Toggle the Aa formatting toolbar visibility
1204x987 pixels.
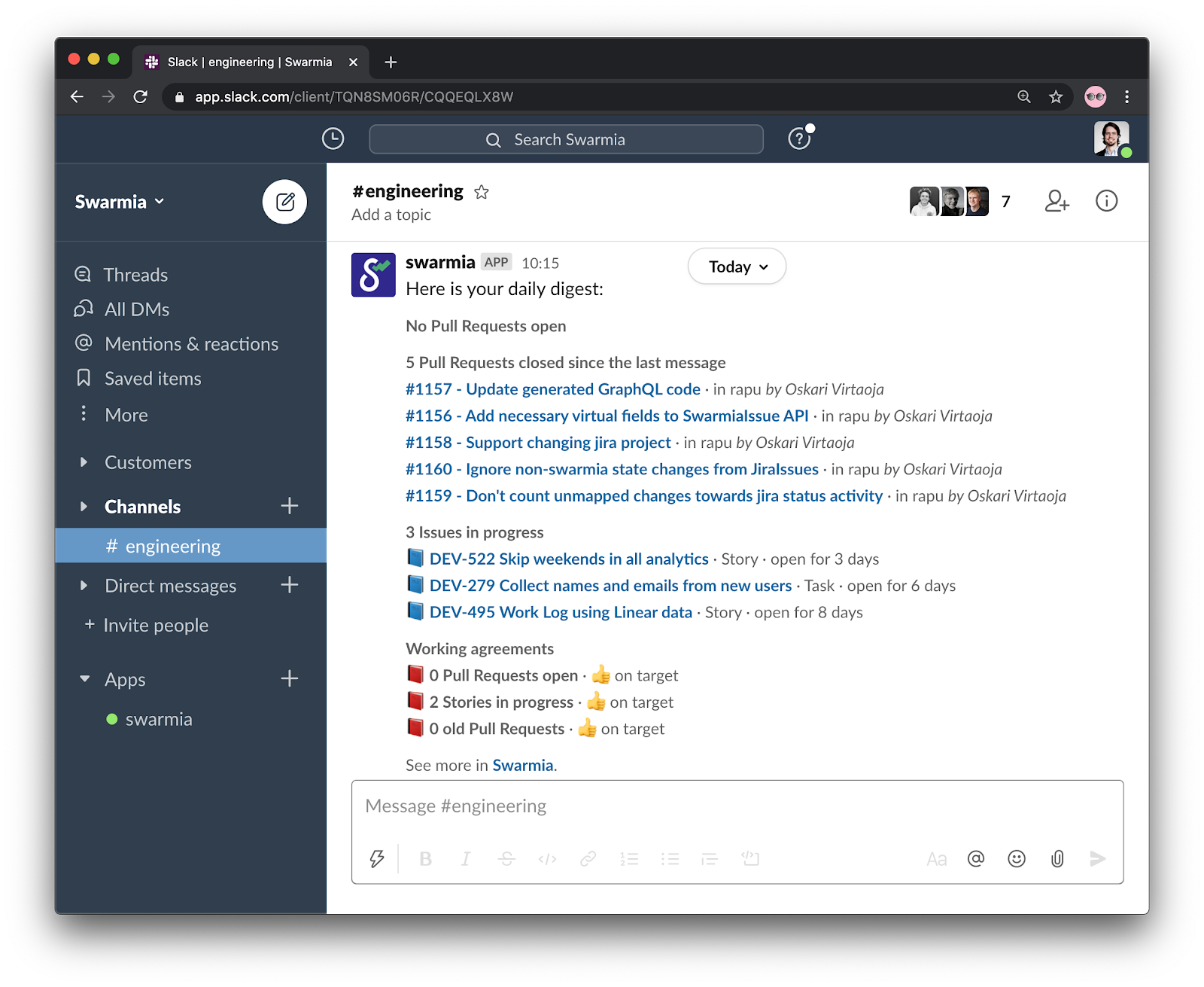(936, 859)
